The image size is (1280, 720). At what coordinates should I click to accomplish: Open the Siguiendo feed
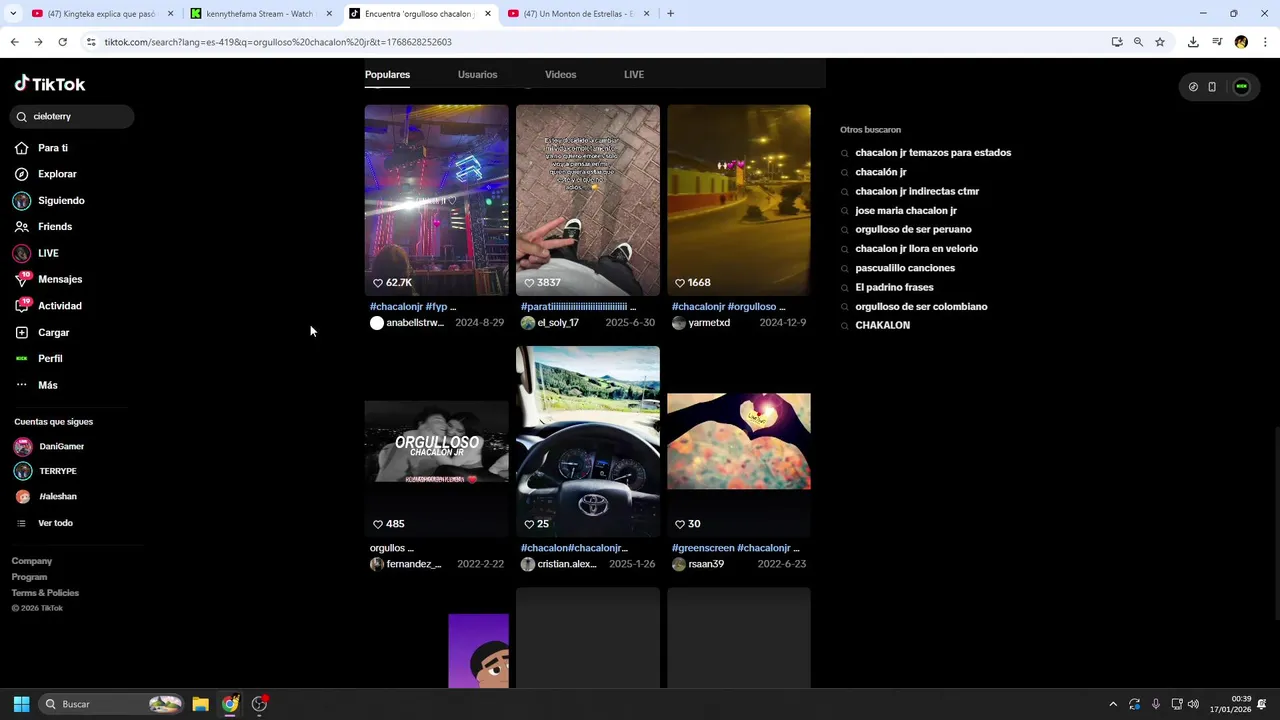click(x=50, y=200)
